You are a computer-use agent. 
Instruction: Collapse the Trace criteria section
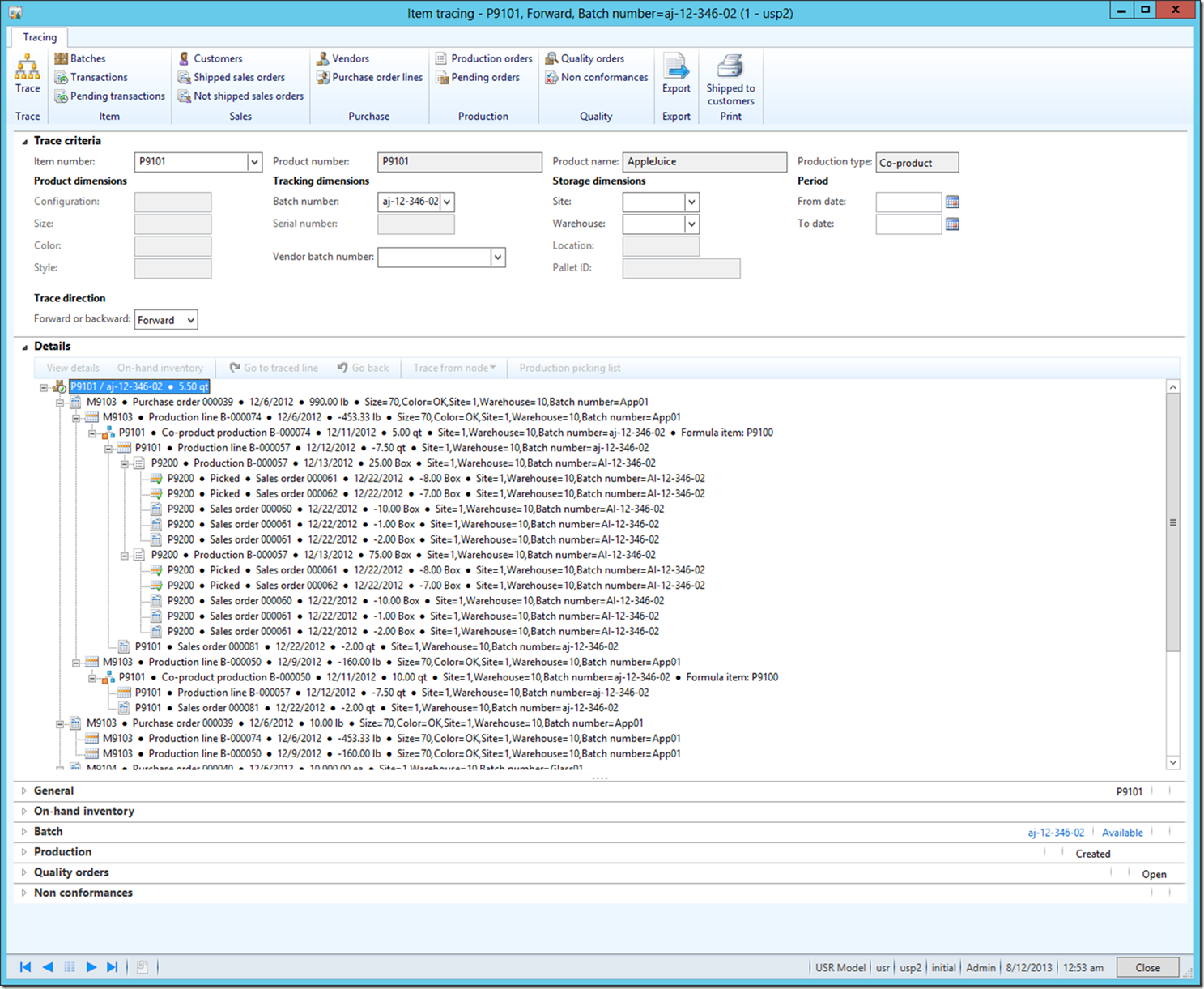tap(24, 141)
